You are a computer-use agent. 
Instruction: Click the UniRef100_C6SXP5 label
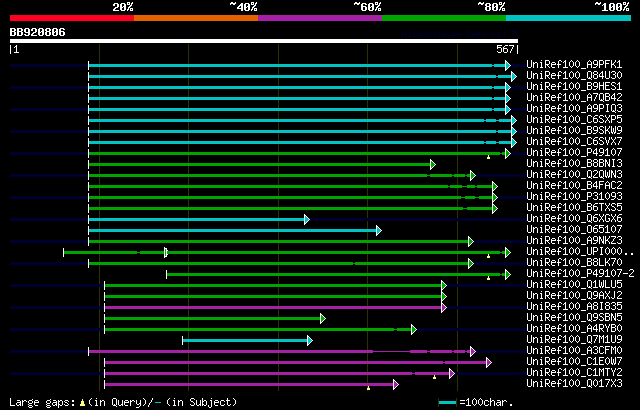(x=574, y=120)
